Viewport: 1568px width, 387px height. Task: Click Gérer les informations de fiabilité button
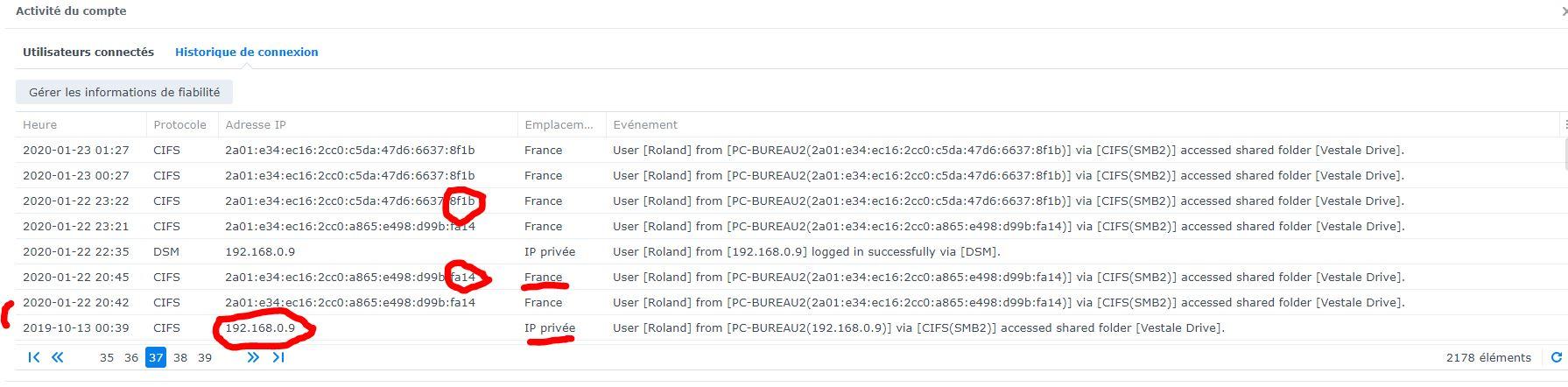[124, 92]
